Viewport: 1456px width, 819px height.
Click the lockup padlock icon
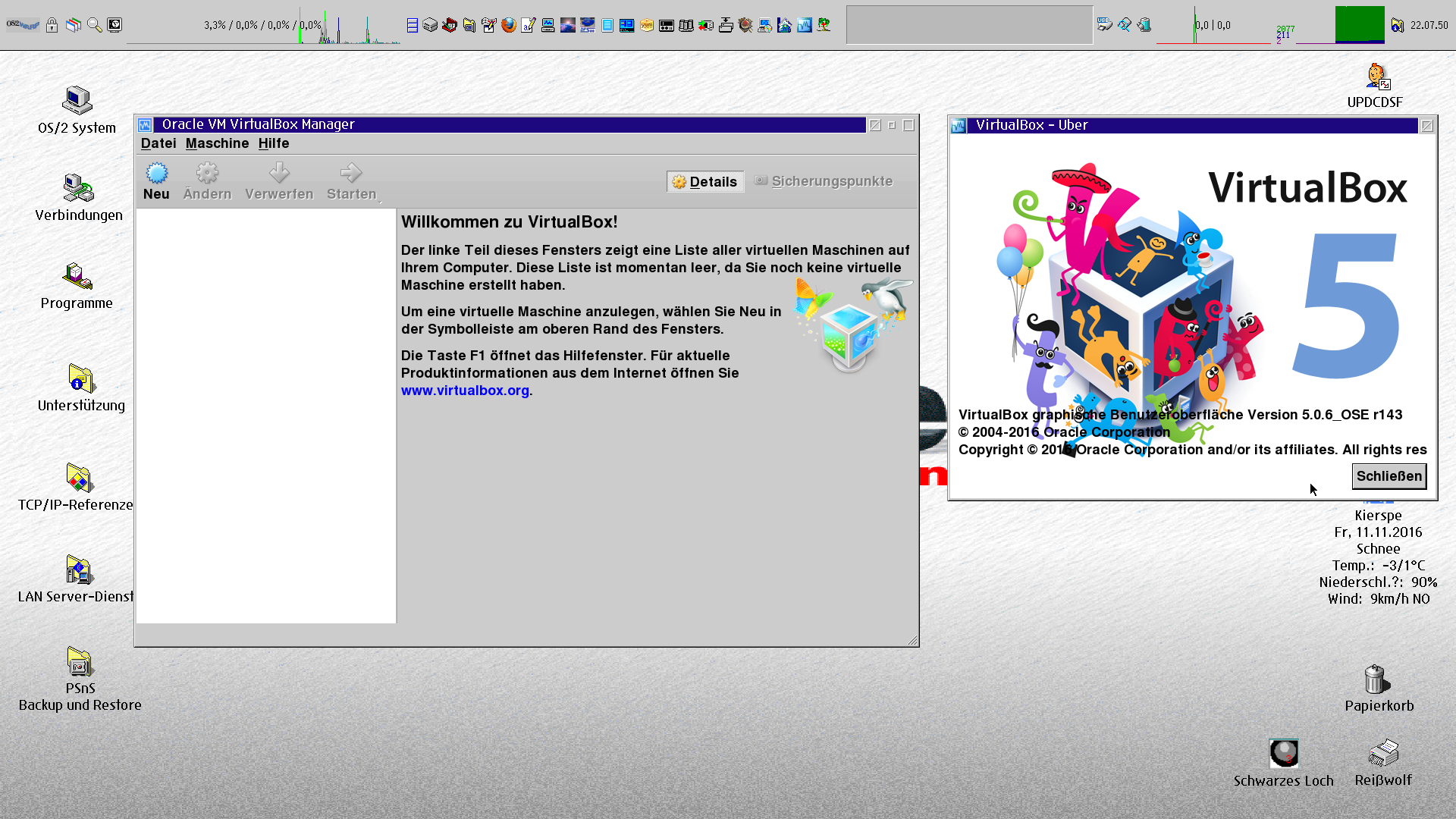(52, 25)
